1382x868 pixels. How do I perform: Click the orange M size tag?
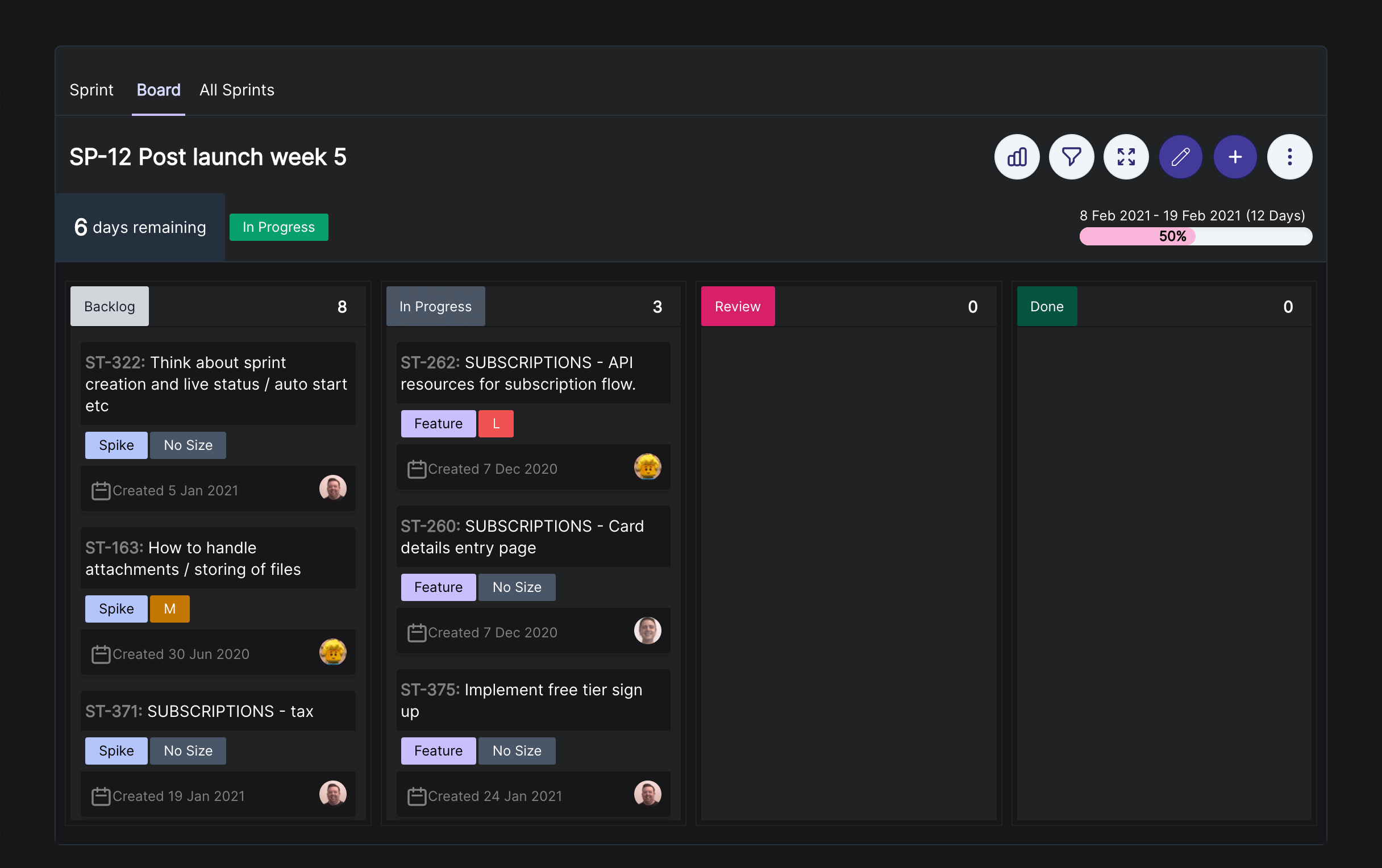tap(169, 609)
